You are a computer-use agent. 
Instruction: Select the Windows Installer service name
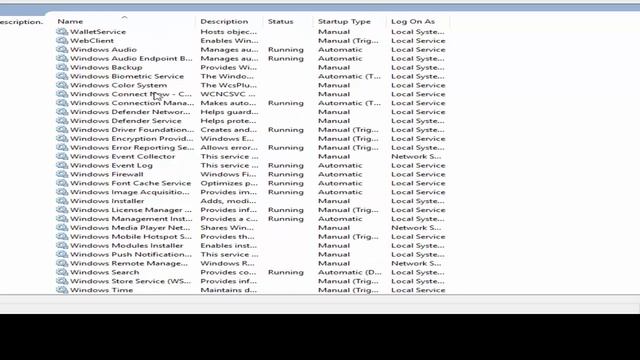[107, 201]
